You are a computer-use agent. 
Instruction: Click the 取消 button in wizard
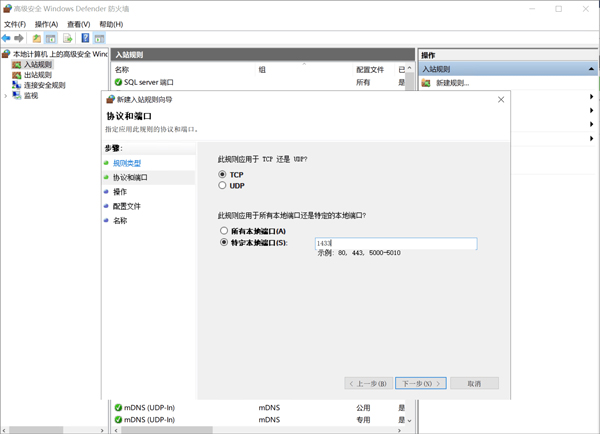[x=474, y=383]
